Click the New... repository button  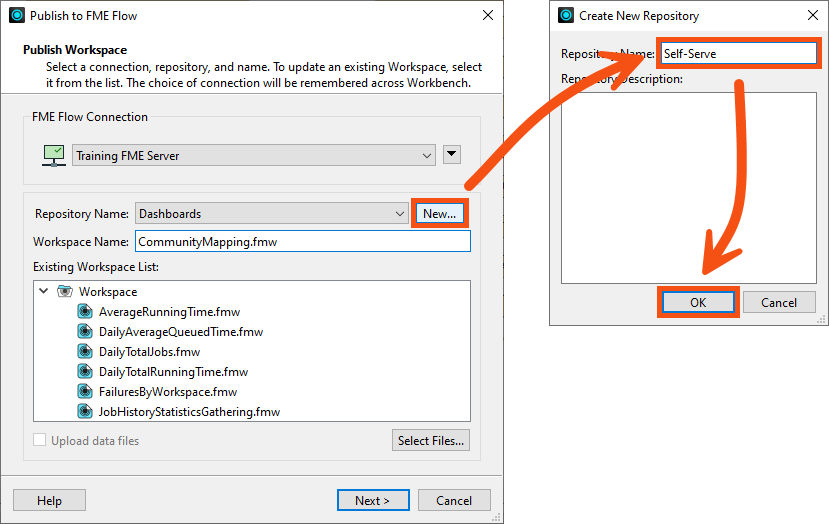439,214
